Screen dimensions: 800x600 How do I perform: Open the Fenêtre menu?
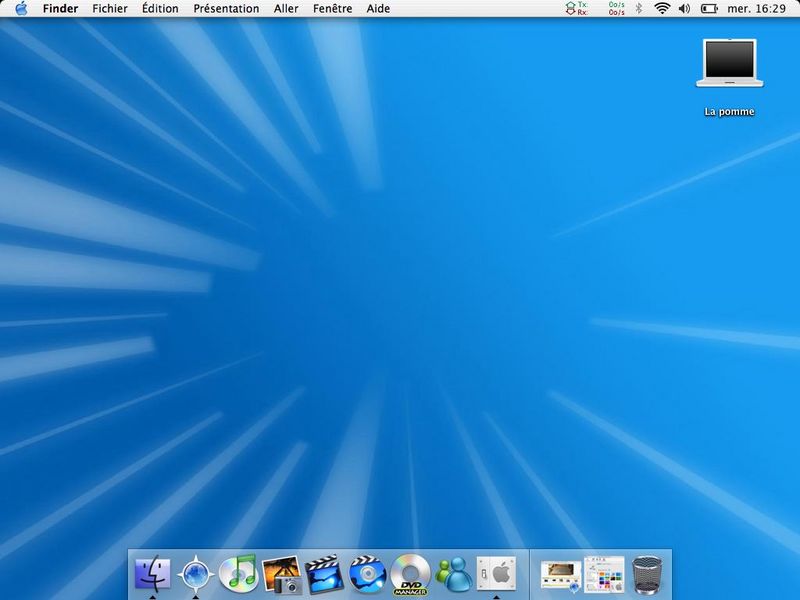pos(333,9)
